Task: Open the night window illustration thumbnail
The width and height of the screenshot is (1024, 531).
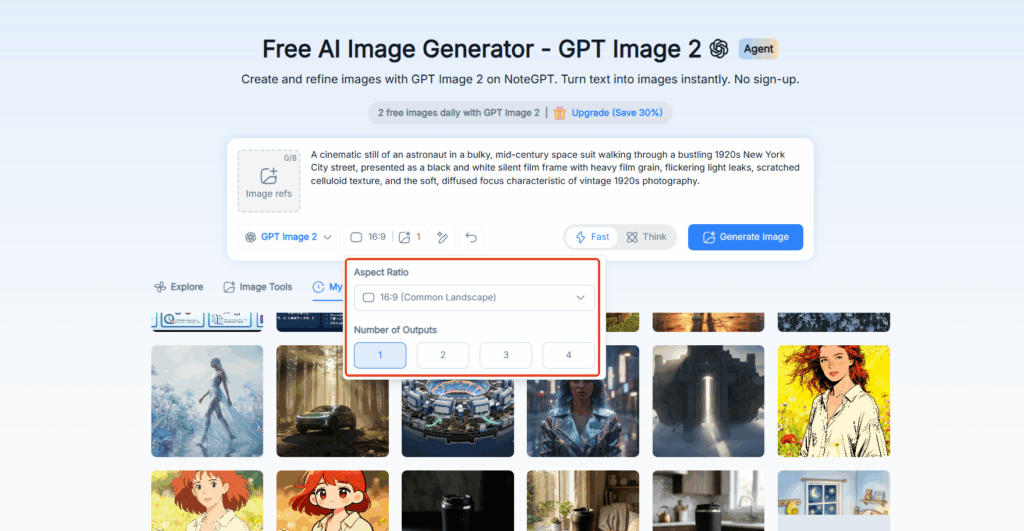Action: click(x=833, y=500)
